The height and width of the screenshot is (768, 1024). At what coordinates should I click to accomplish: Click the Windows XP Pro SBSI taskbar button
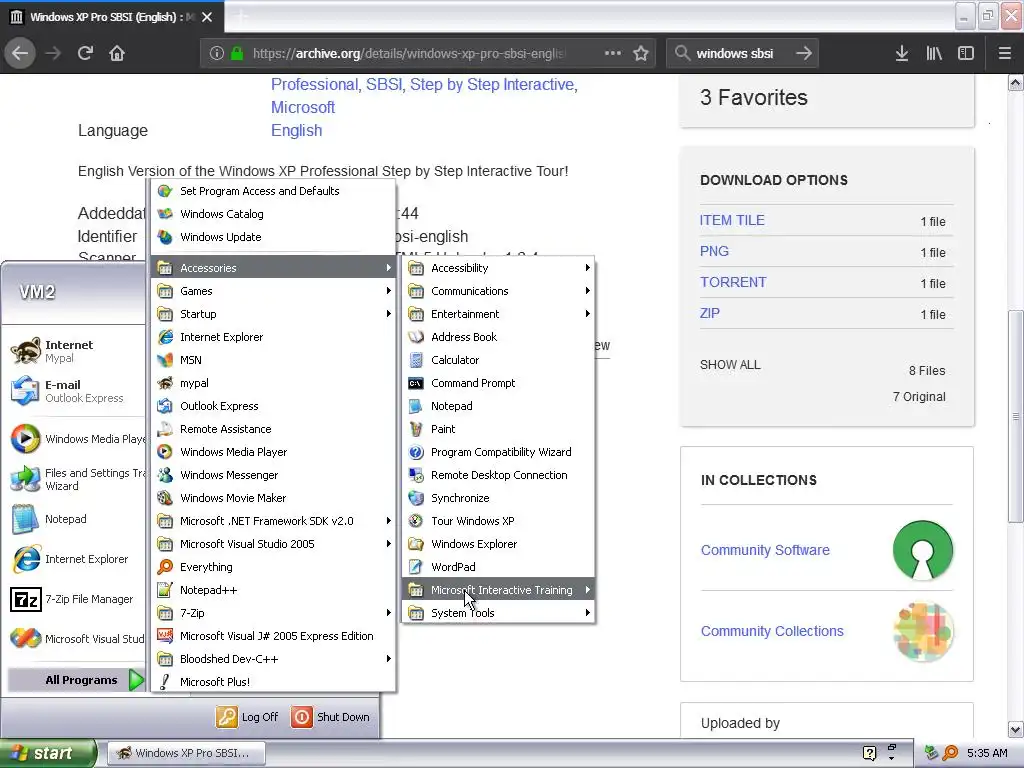(187, 753)
